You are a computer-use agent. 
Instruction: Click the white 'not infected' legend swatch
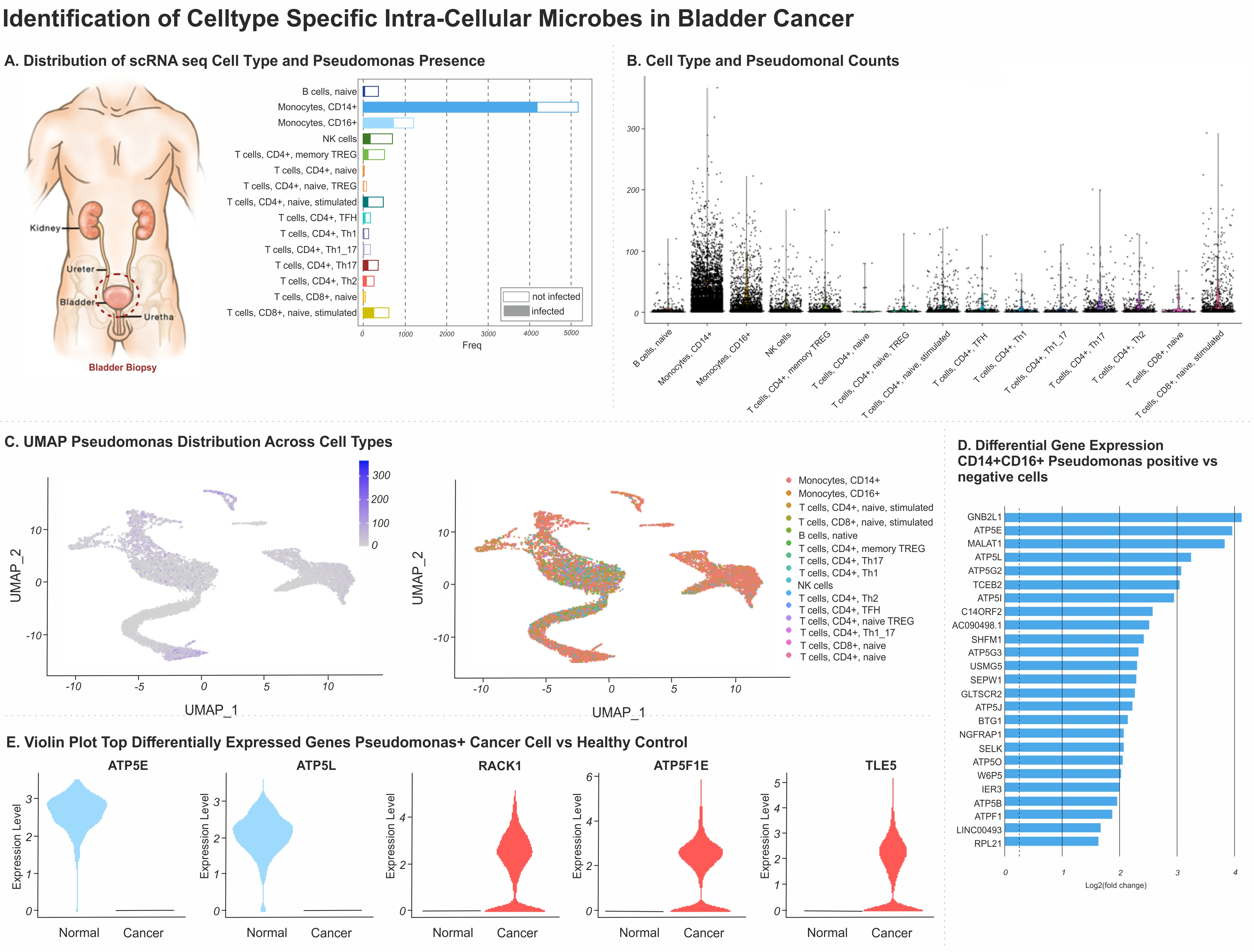pyautogui.click(x=516, y=297)
